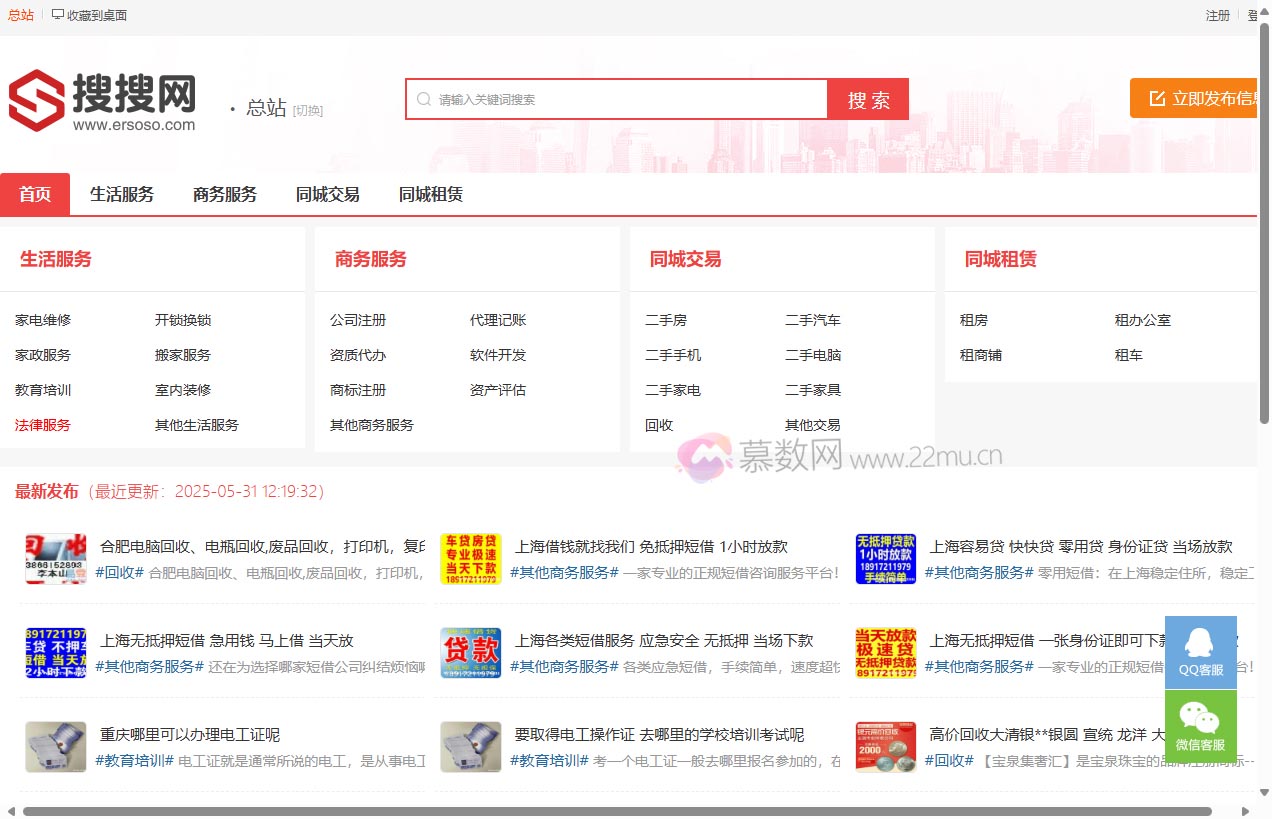Switch to the 同城交易 tab

[327, 194]
